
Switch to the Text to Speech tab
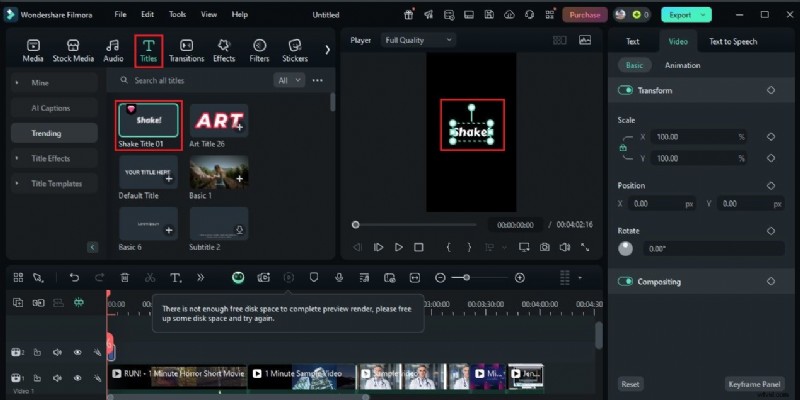733,42
